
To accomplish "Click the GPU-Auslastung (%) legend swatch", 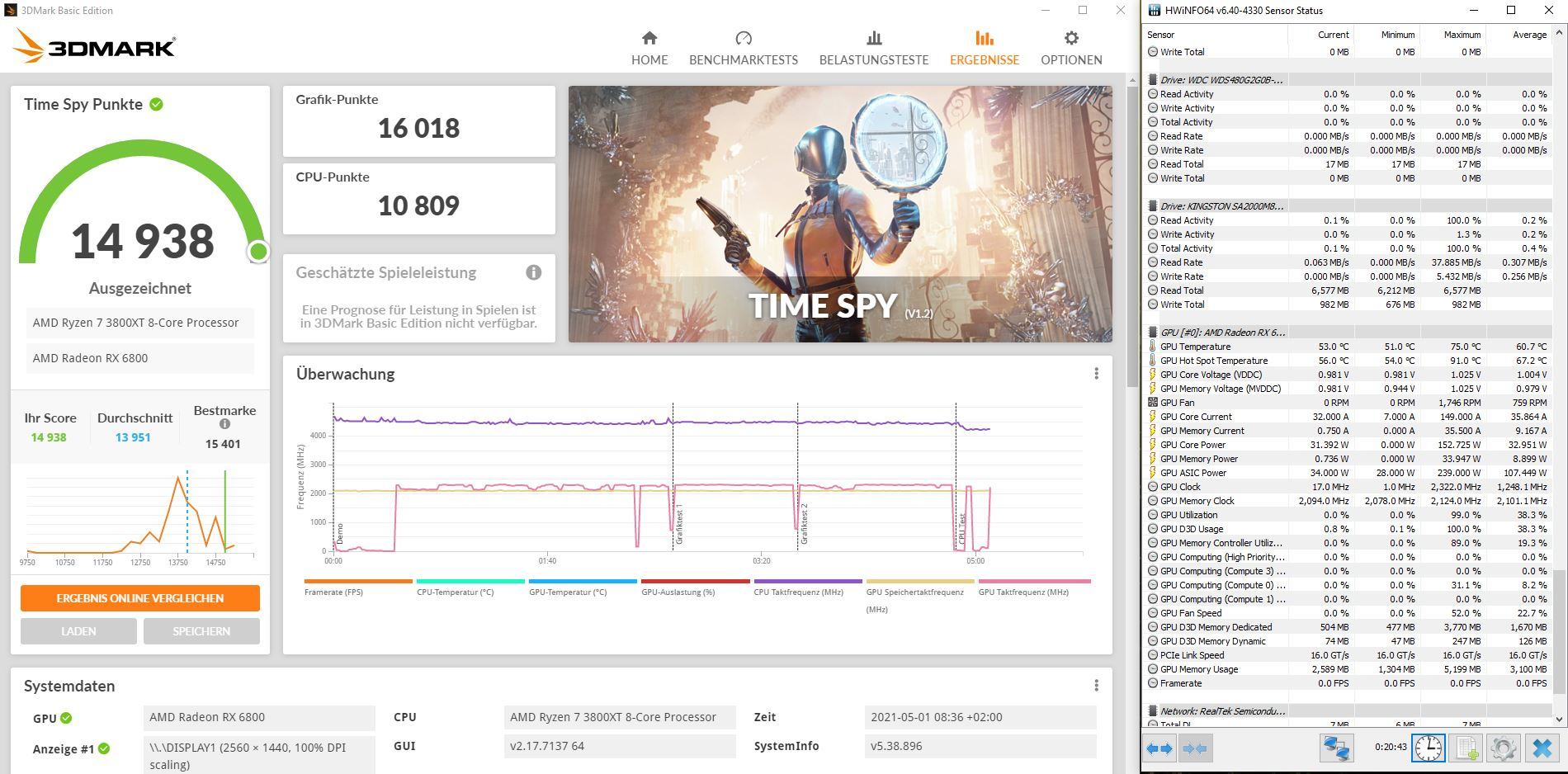I will point(695,581).
